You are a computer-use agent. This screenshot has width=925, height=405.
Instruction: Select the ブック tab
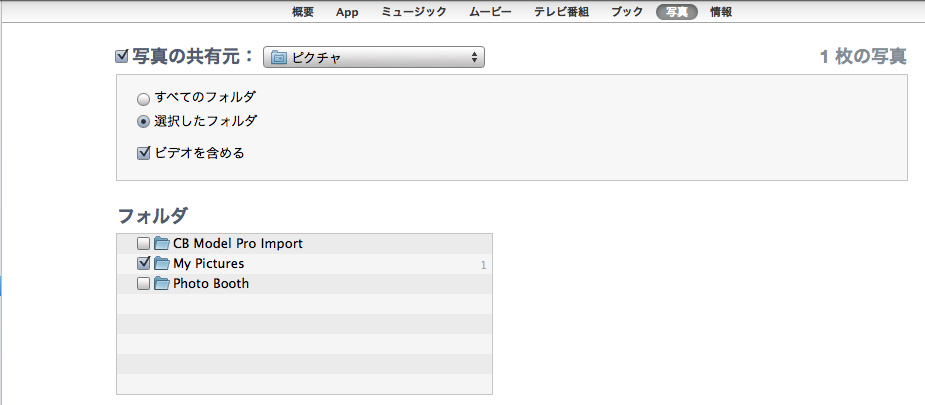pos(627,12)
